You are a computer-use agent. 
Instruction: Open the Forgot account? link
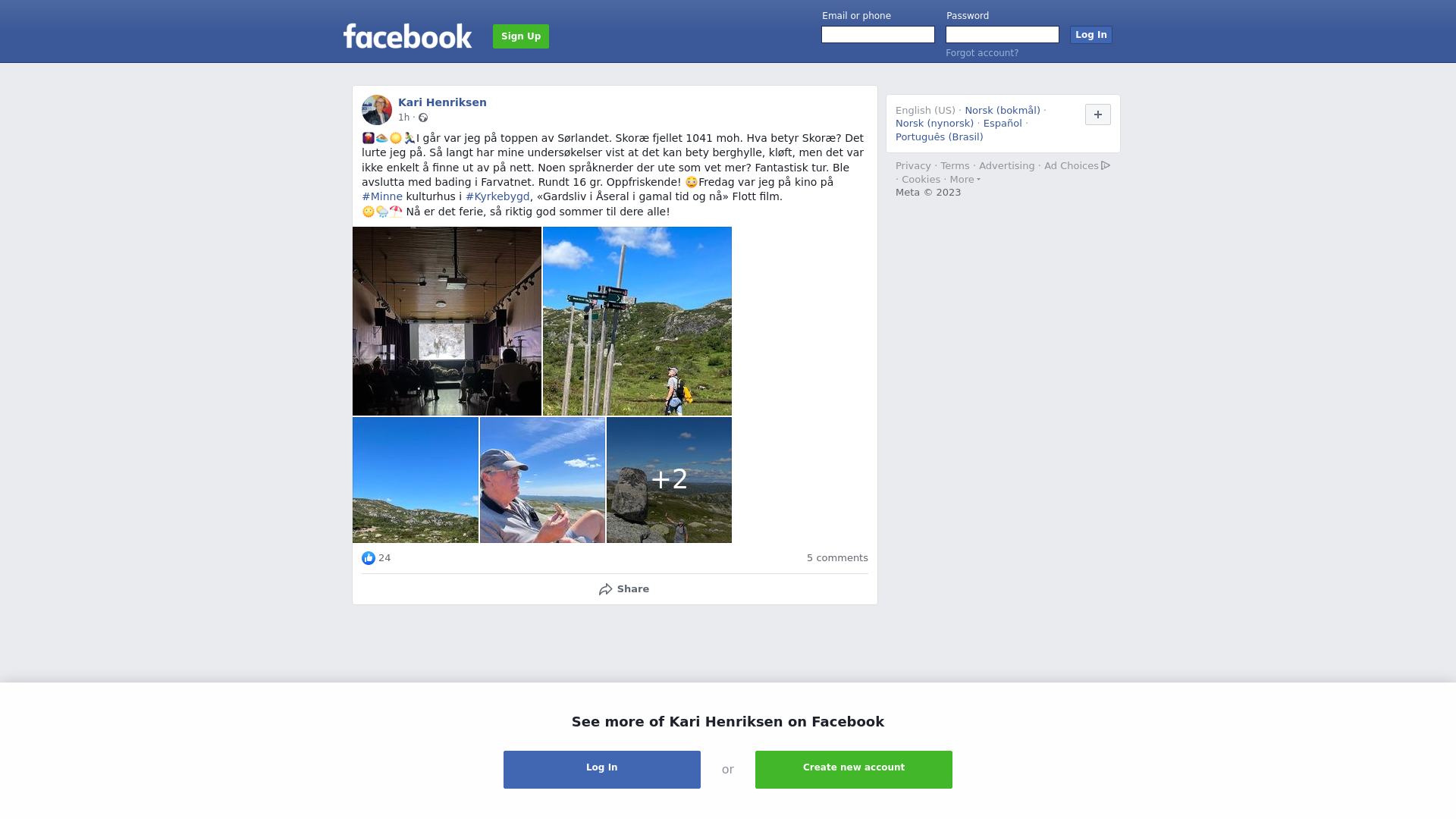982,53
